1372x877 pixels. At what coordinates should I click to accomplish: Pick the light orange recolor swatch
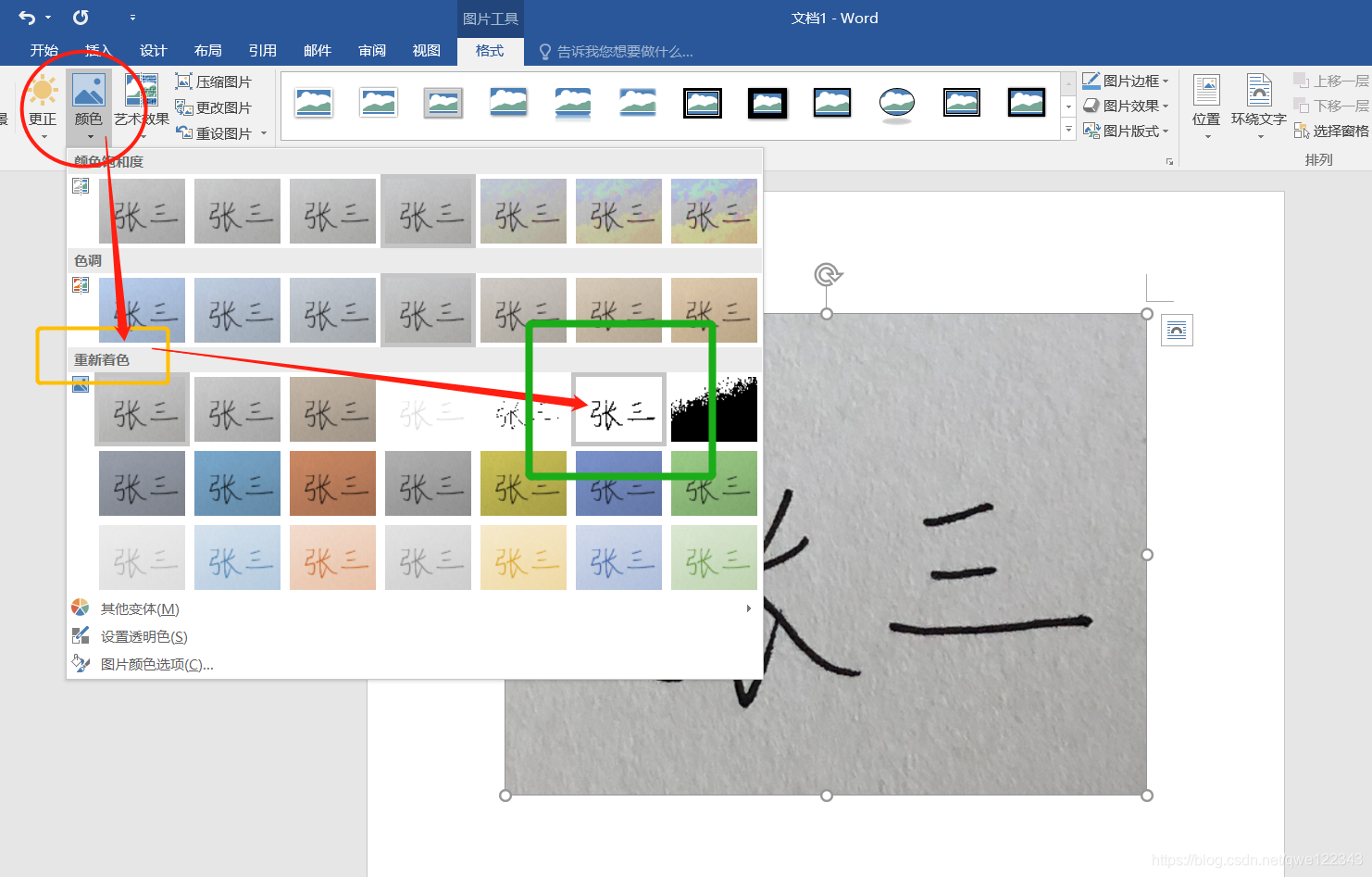[332, 558]
